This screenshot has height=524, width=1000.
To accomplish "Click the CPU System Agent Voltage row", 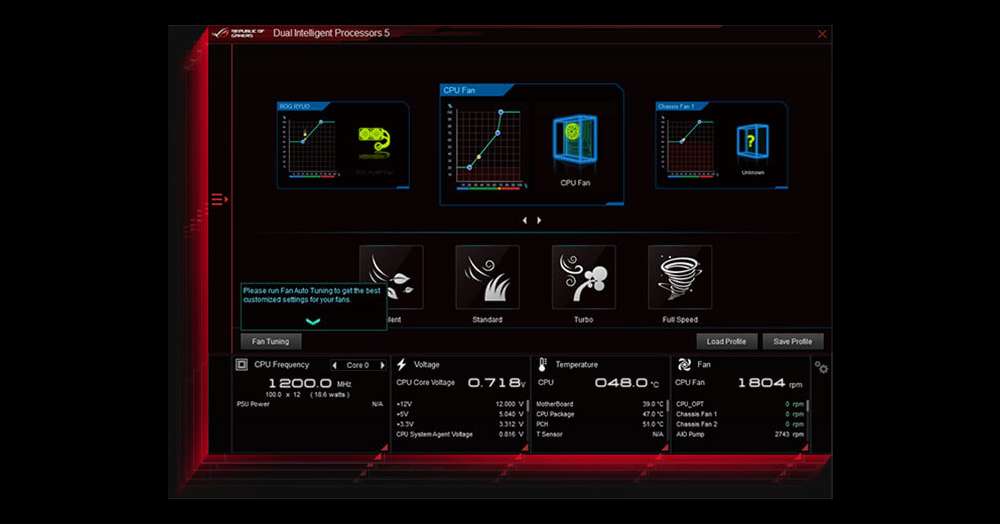I will tap(460, 435).
